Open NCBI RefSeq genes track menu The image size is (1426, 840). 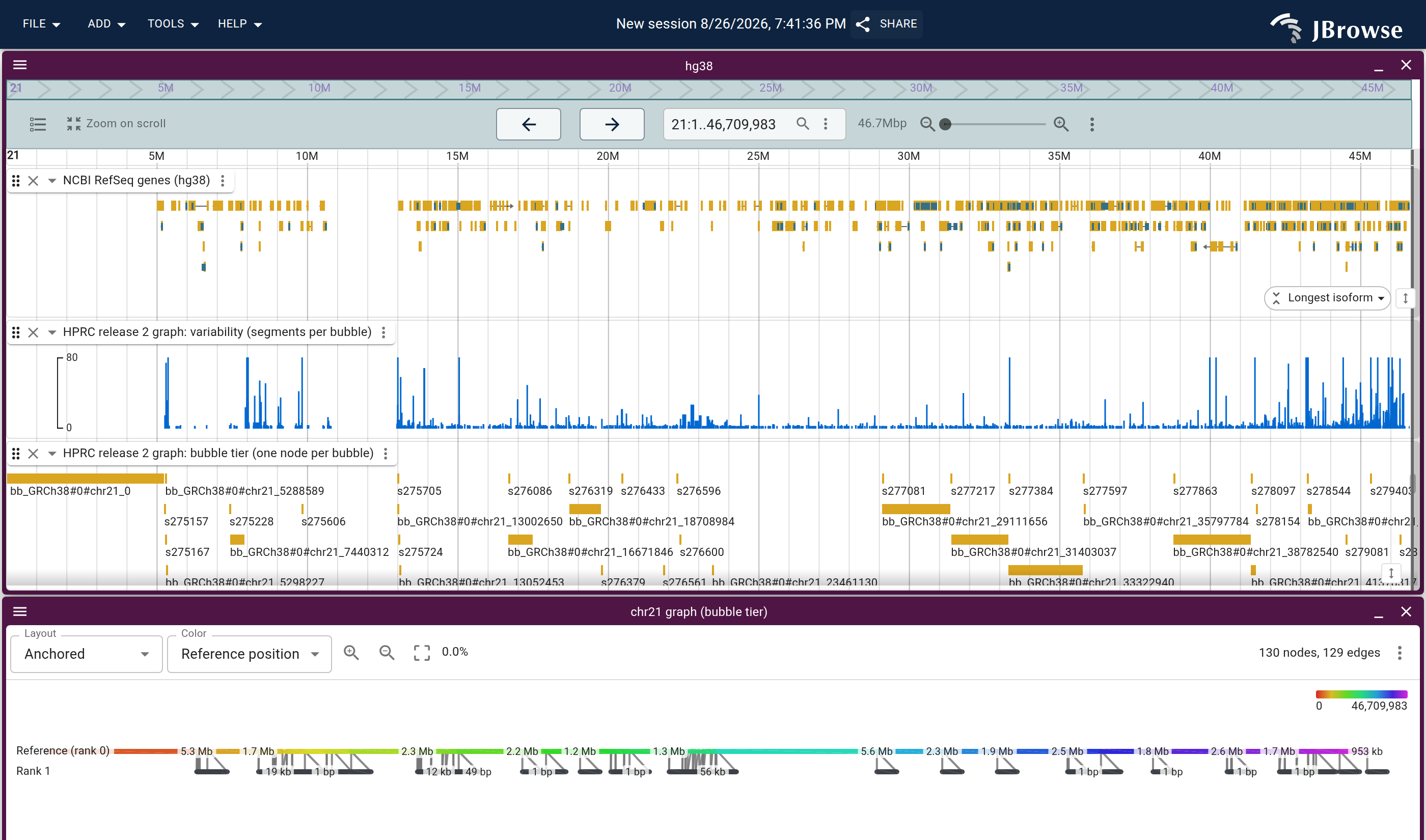click(223, 181)
